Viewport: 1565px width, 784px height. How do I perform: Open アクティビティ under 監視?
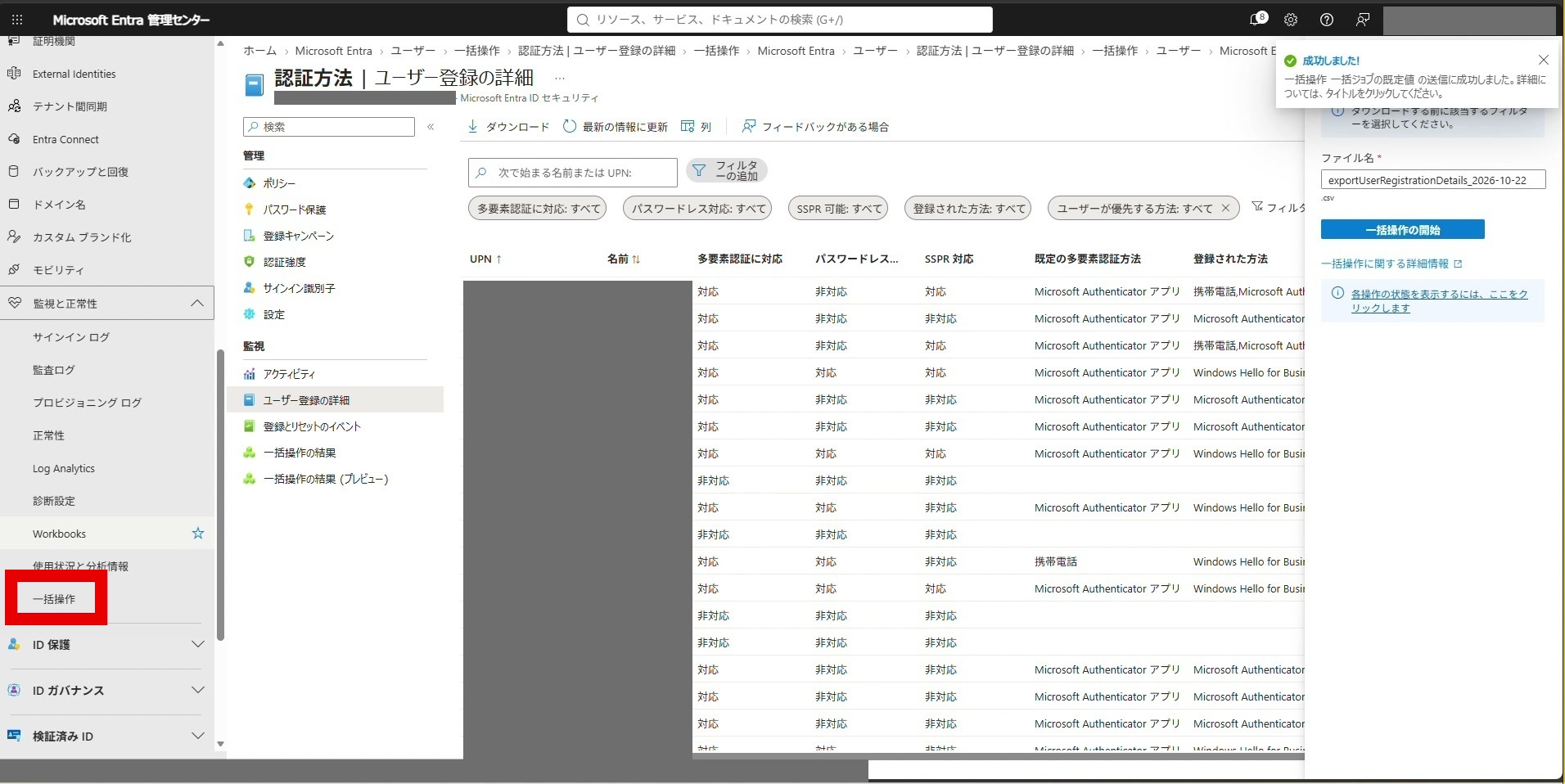coord(288,374)
